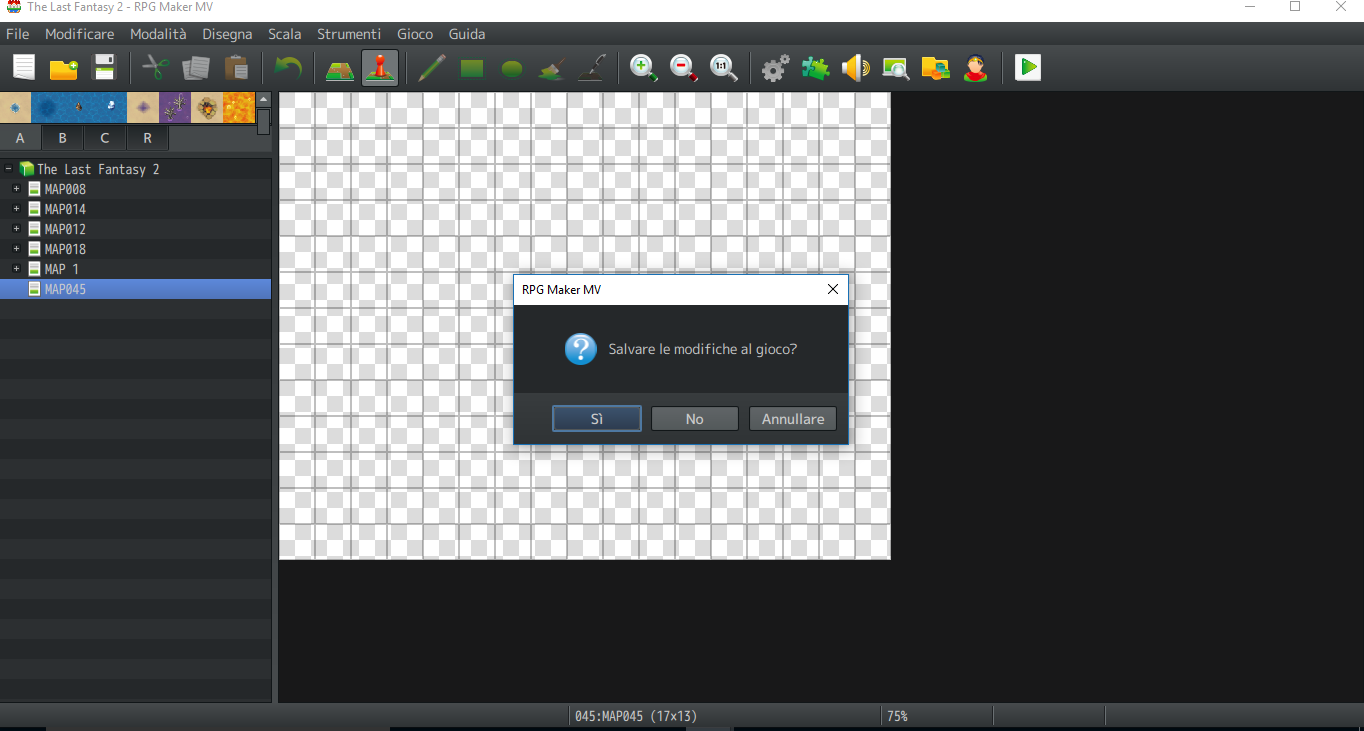This screenshot has height=731, width=1364.
Task: Open the Plugin Manager puzzle icon
Action: (x=816, y=68)
